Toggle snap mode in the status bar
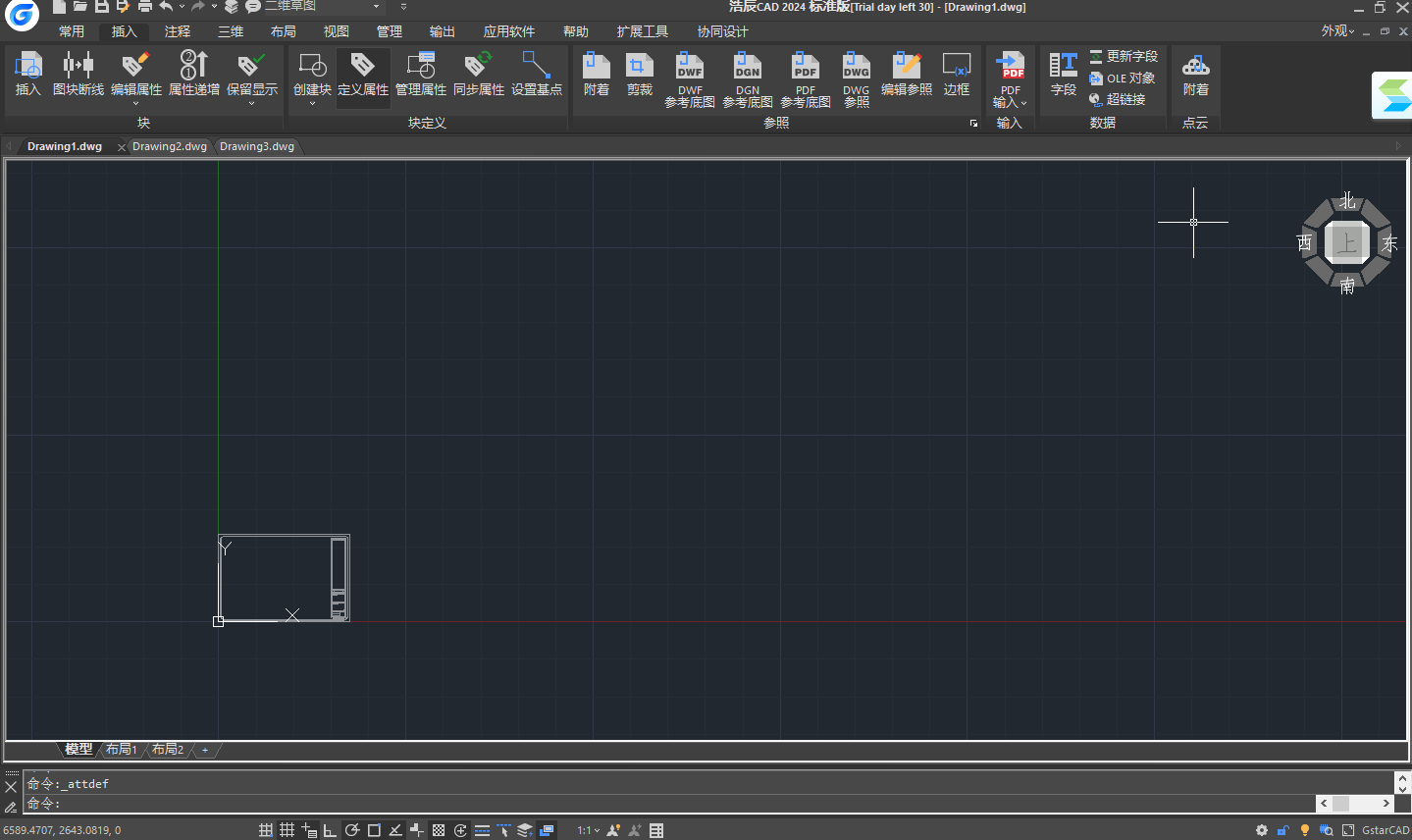 coord(264,829)
